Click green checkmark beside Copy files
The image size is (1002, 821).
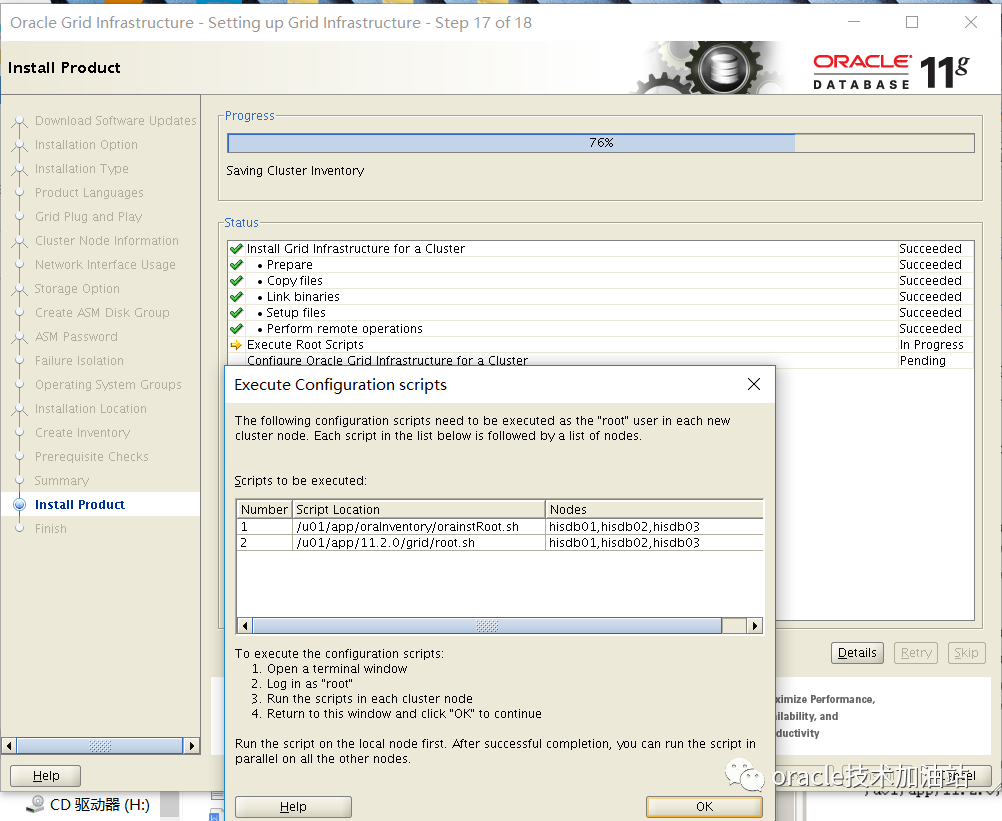click(236, 280)
